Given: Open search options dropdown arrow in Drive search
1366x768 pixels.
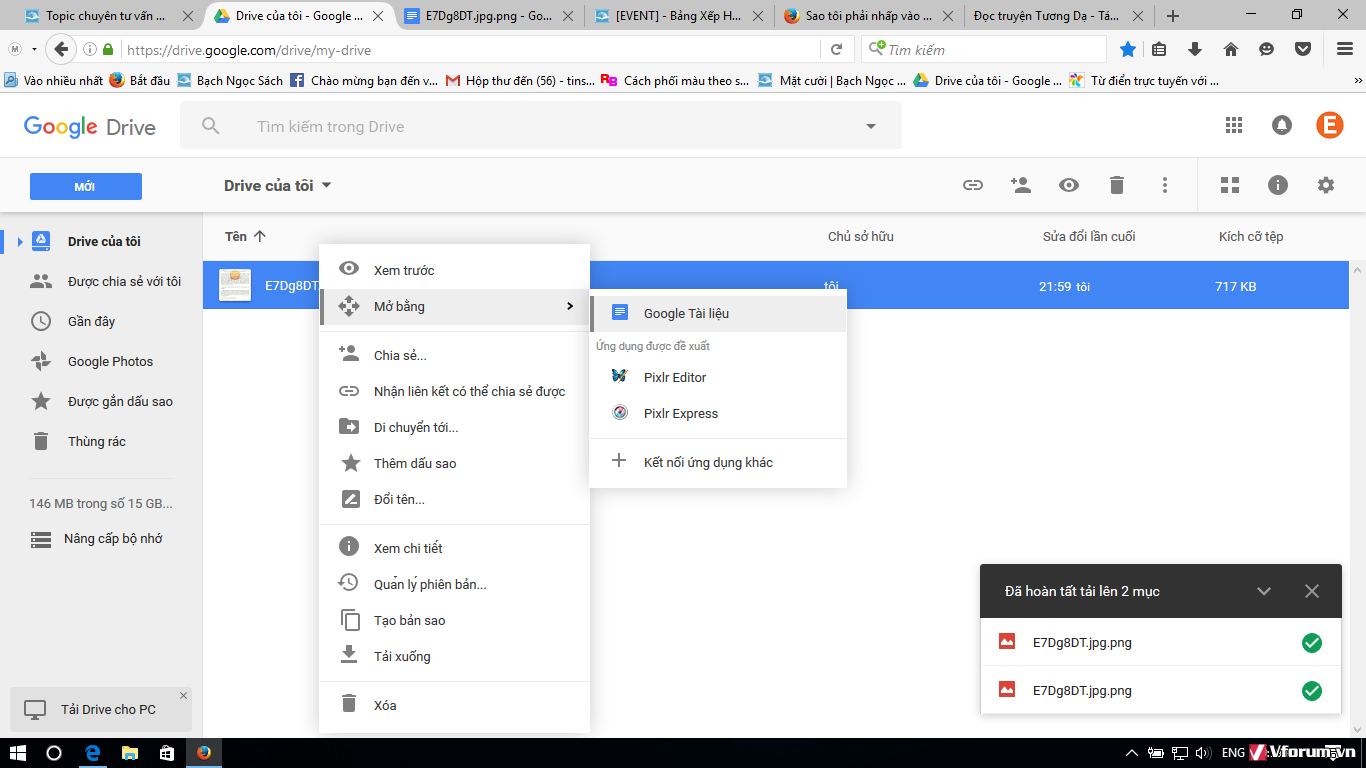Looking at the screenshot, I should (871, 126).
